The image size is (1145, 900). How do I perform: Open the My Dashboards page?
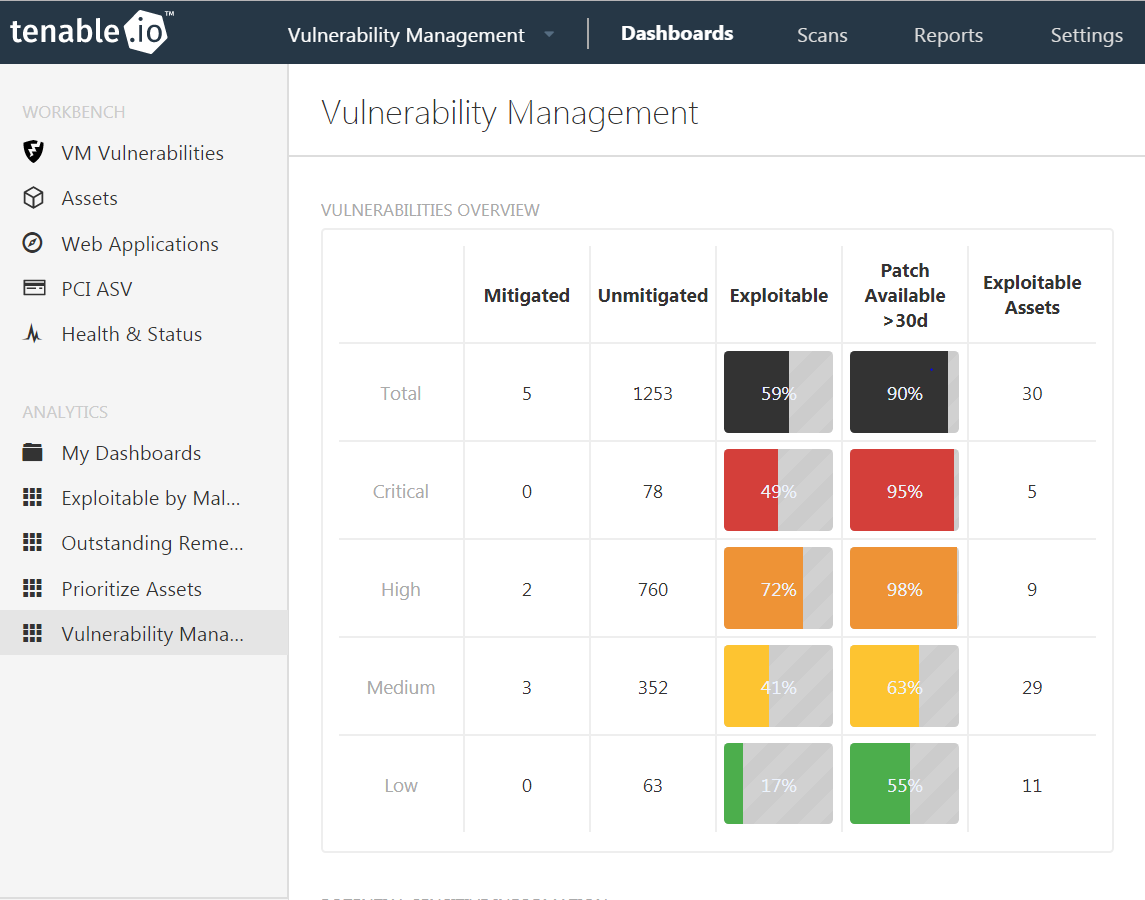point(130,452)
